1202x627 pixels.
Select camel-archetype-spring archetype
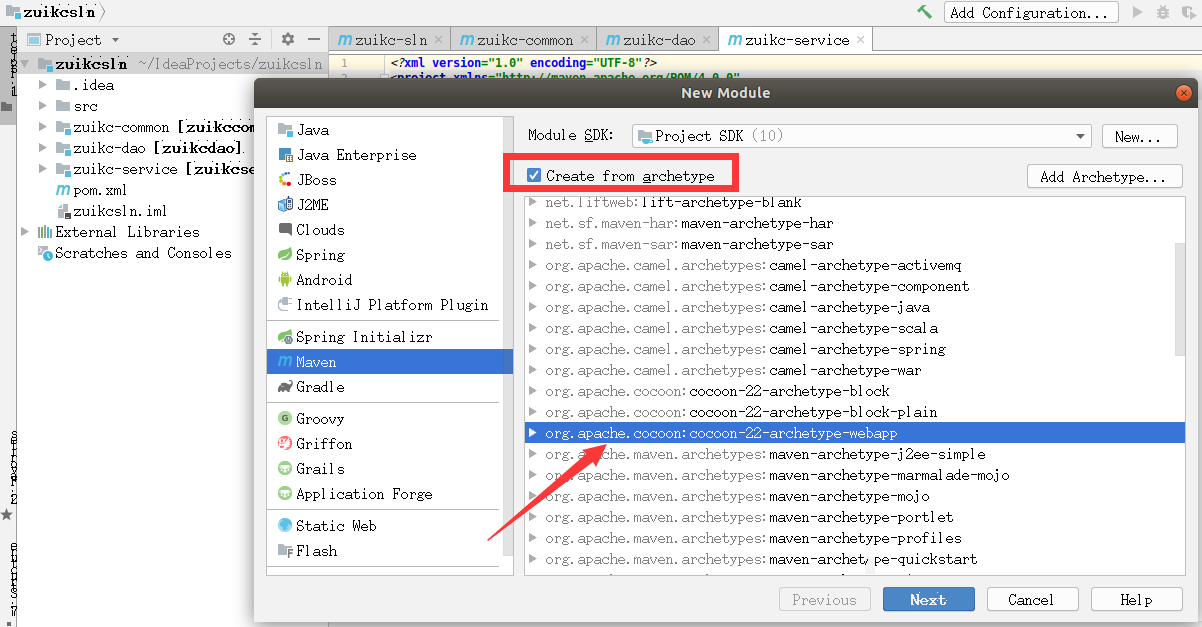click(x=855, y=350)
